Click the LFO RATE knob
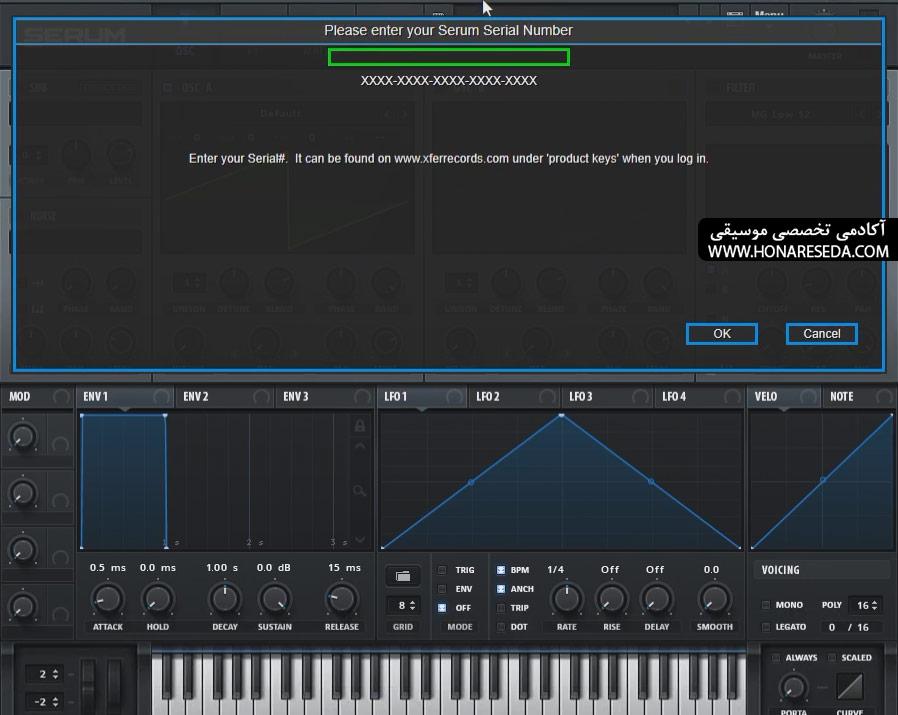This screenshot has width=898, height=715. (566, 599)
